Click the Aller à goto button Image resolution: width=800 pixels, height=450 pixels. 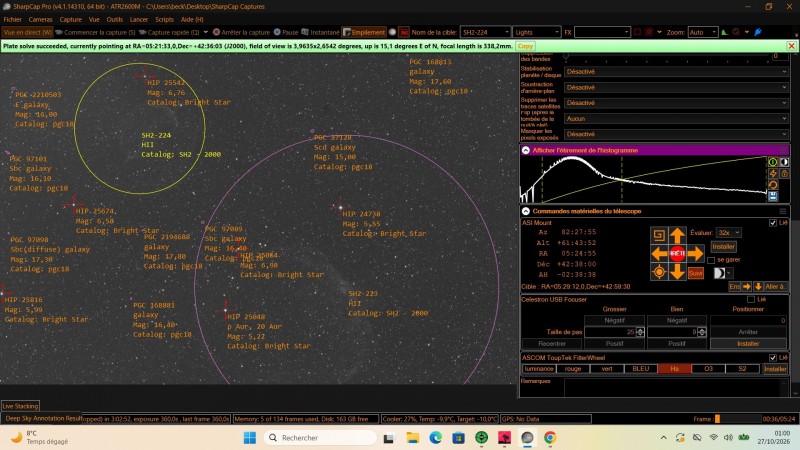pos(775,287)
